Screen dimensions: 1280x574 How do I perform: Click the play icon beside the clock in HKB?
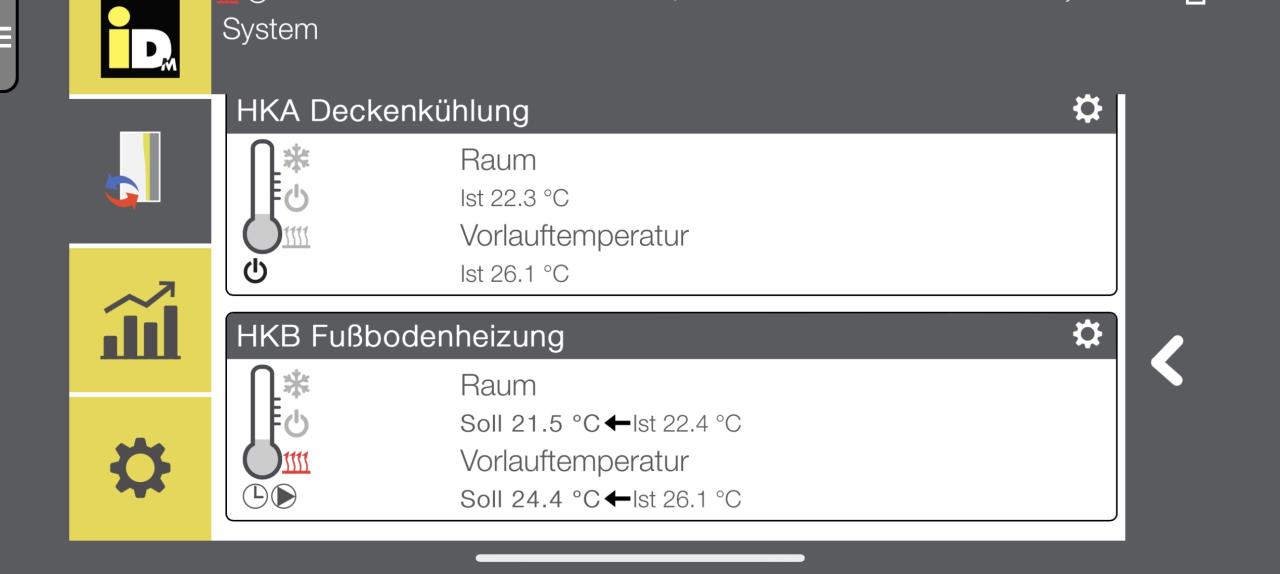(284, 496)
